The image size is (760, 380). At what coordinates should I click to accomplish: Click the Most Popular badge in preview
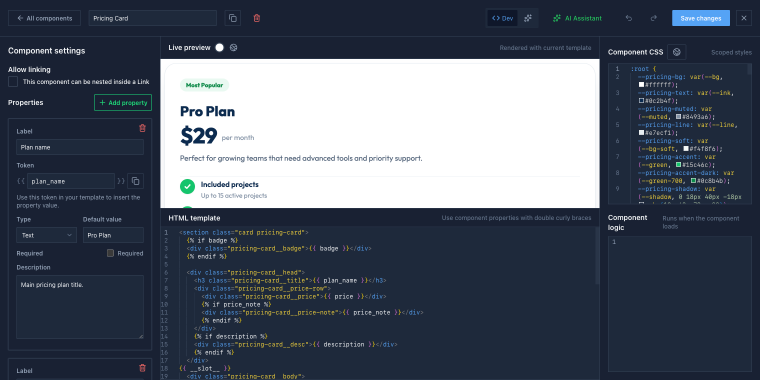[x=204, y=85]
